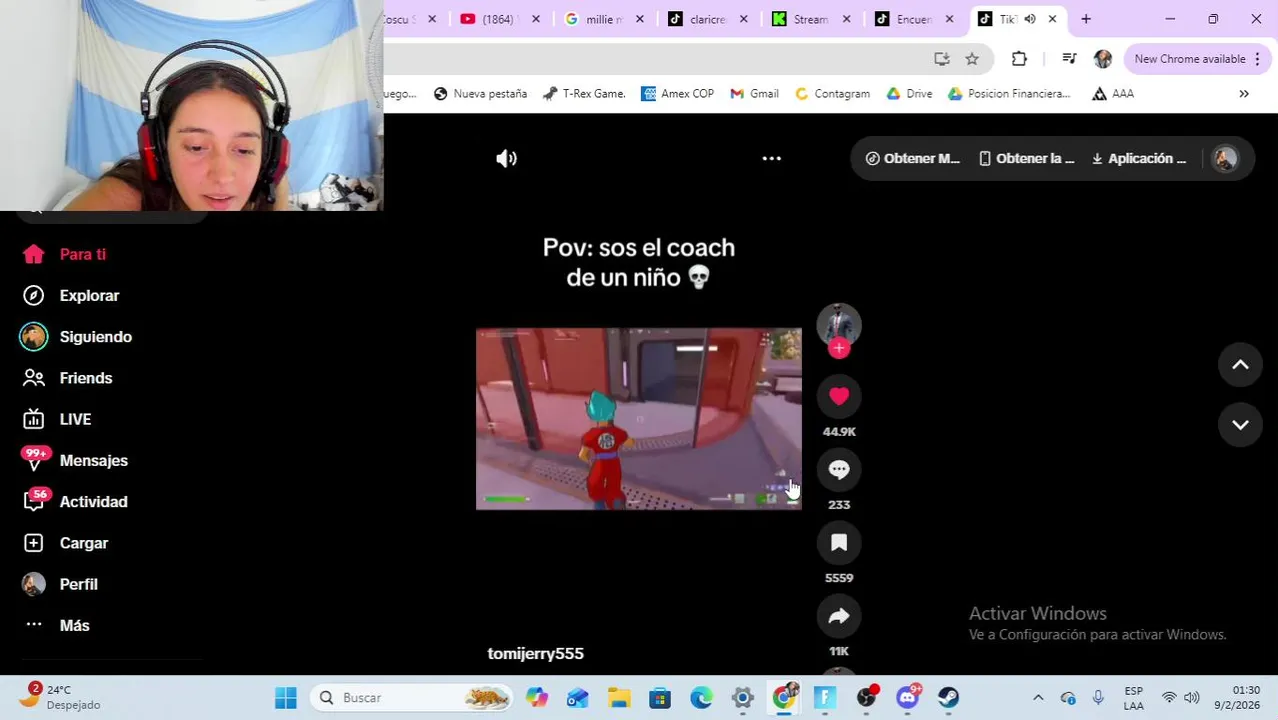The image size is (1278, 720).
Task: Open the Chrome profile avatar
Action: click(x=1103, y=59)
